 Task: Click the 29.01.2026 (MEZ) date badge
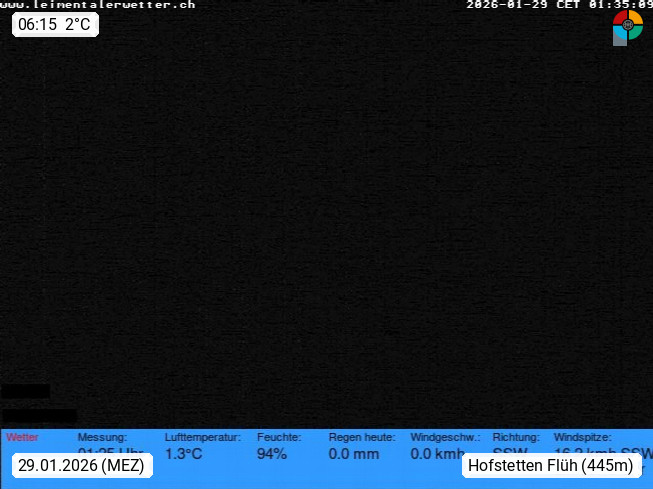pos(82,465)
